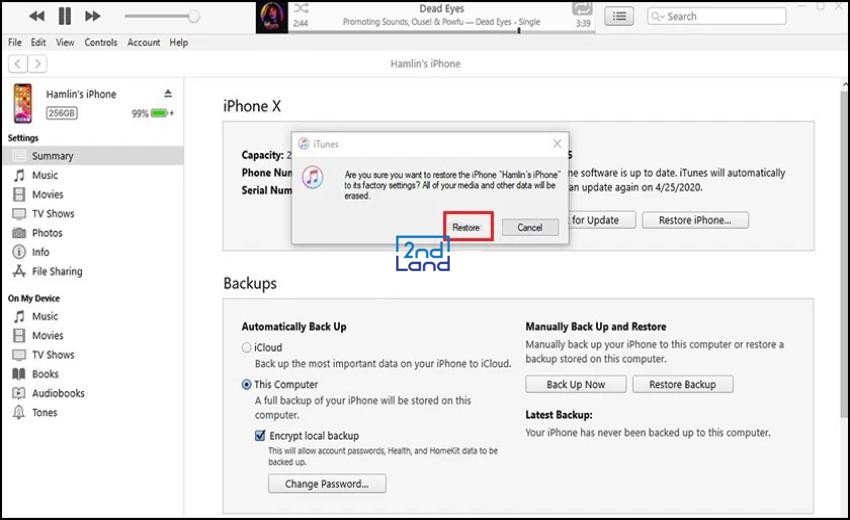This screenshot has height=520, width=850.
Task: Click the iPhone device icon in sidebar
Action: [x=23, y=103]
